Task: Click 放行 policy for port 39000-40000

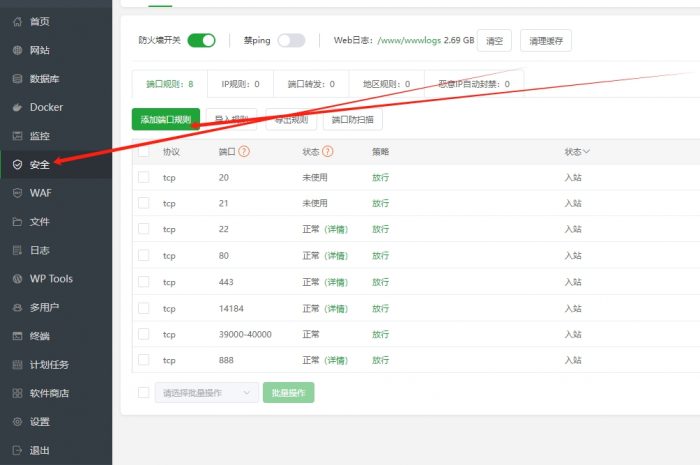Action: pos(380,334)
